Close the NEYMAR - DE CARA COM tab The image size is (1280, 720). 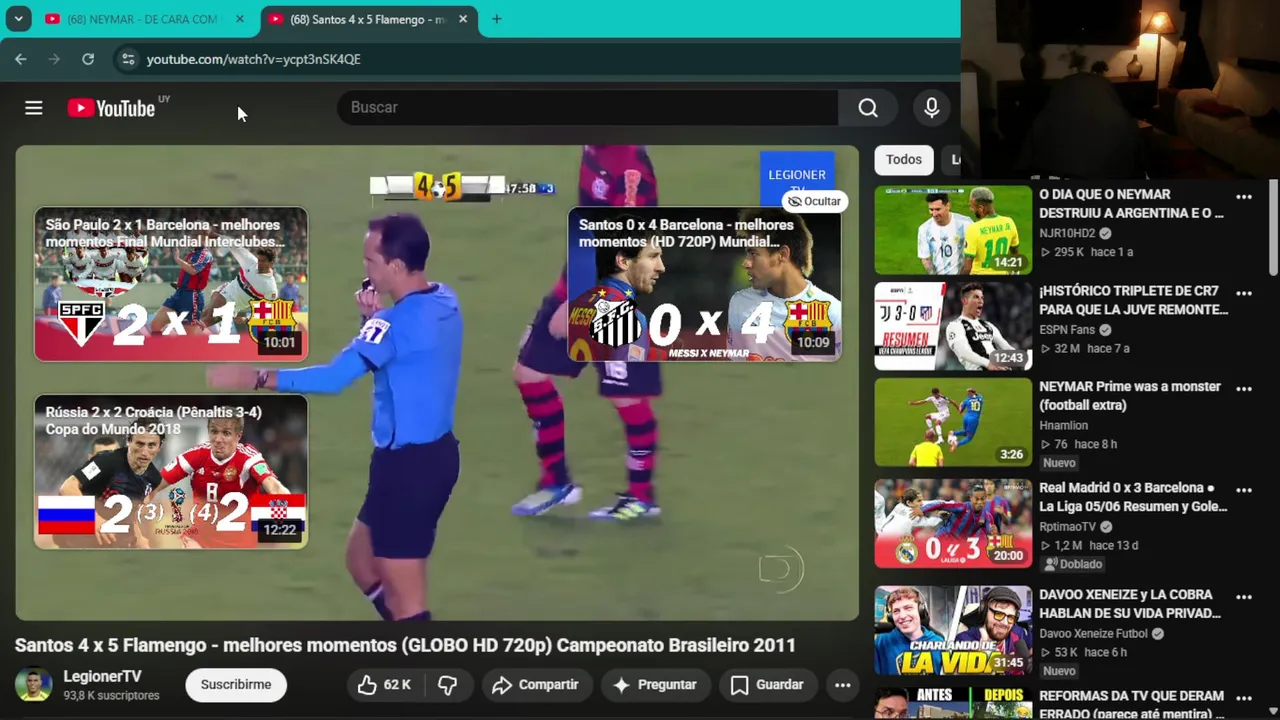point(240,19)
